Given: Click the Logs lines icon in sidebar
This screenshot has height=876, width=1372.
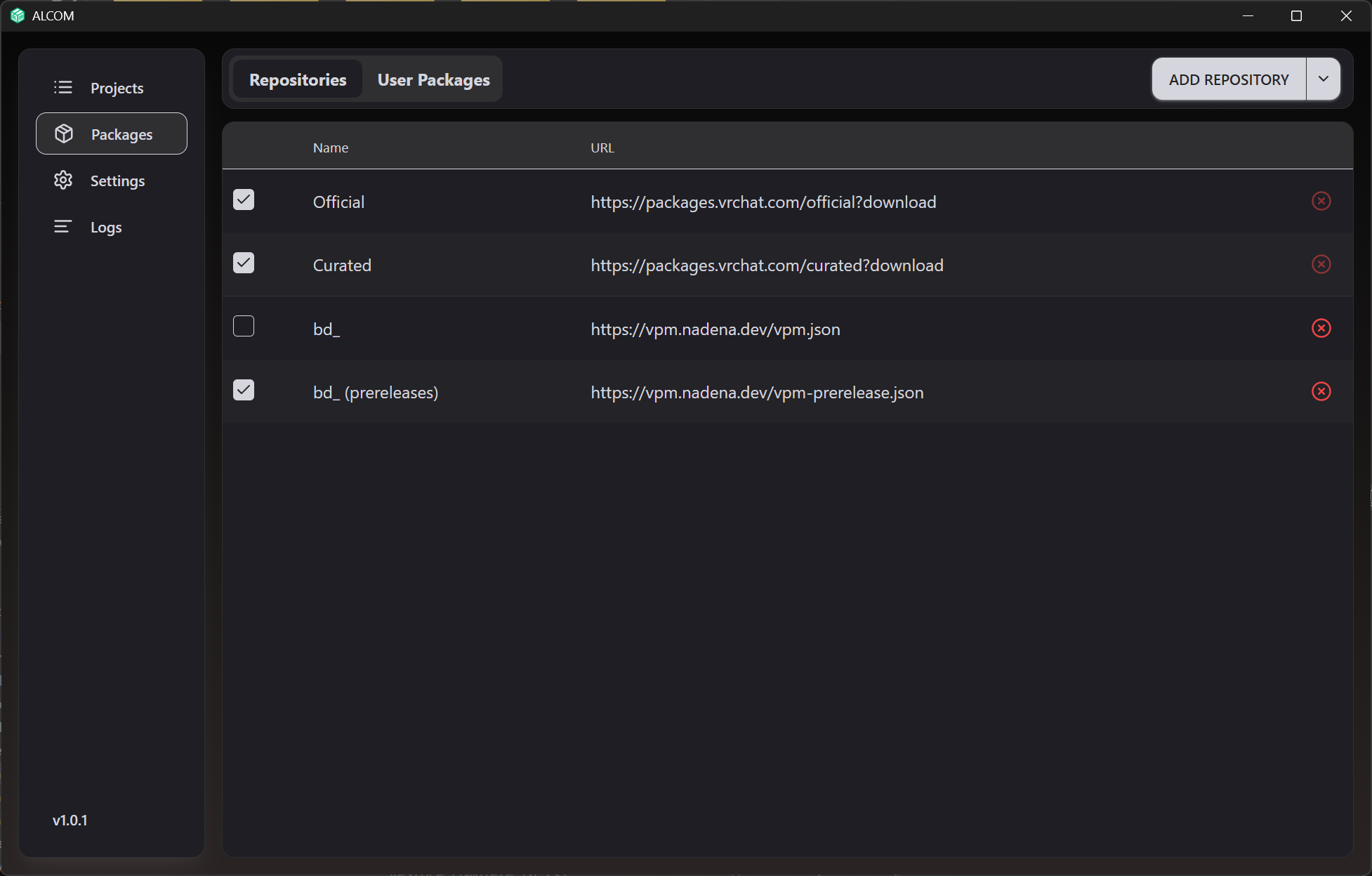Looking at the screenshot, I should tap(63, 226).
